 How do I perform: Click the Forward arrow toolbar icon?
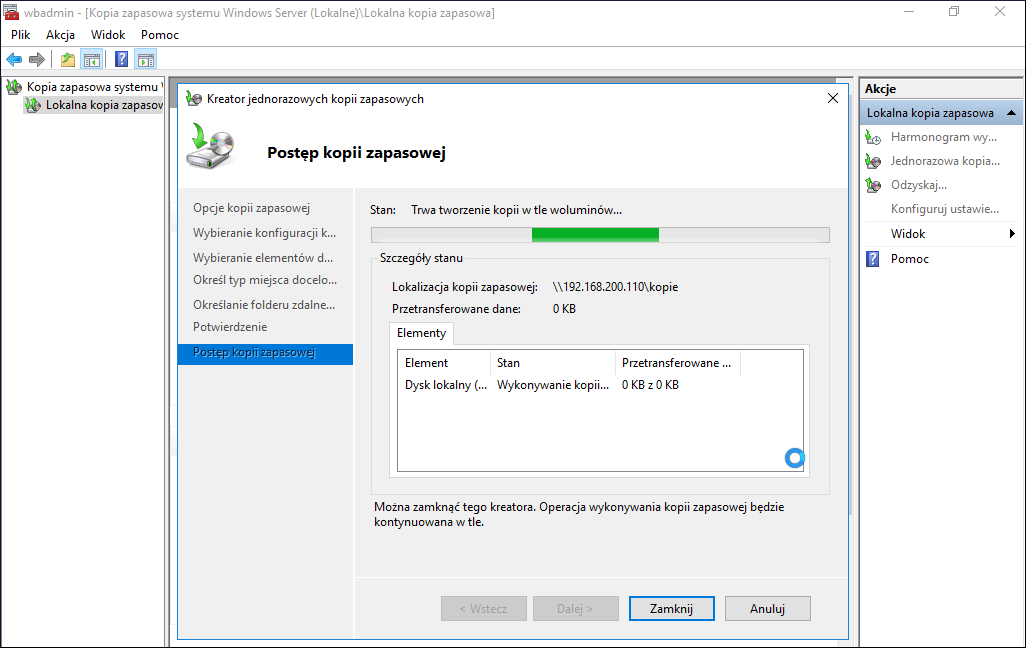(37, 60)
